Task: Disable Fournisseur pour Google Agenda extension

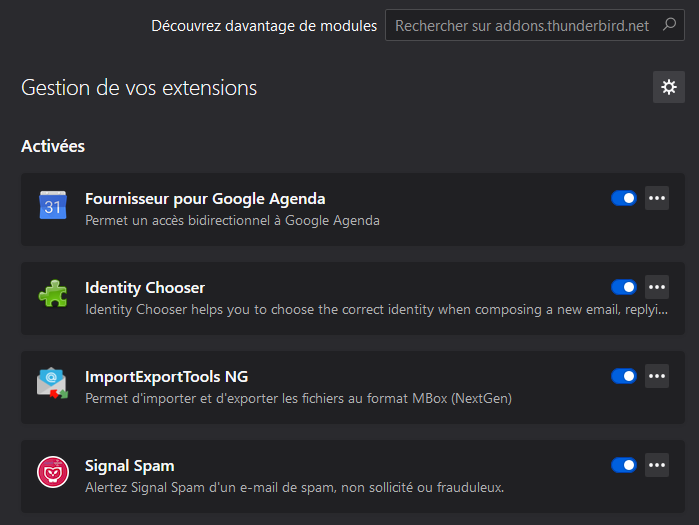Action: point(624,198)
